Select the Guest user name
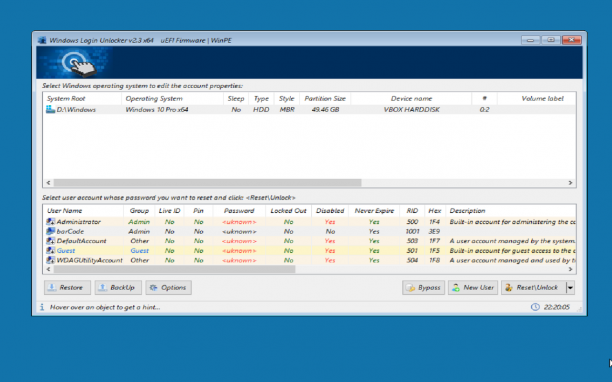 pos(66,251)
